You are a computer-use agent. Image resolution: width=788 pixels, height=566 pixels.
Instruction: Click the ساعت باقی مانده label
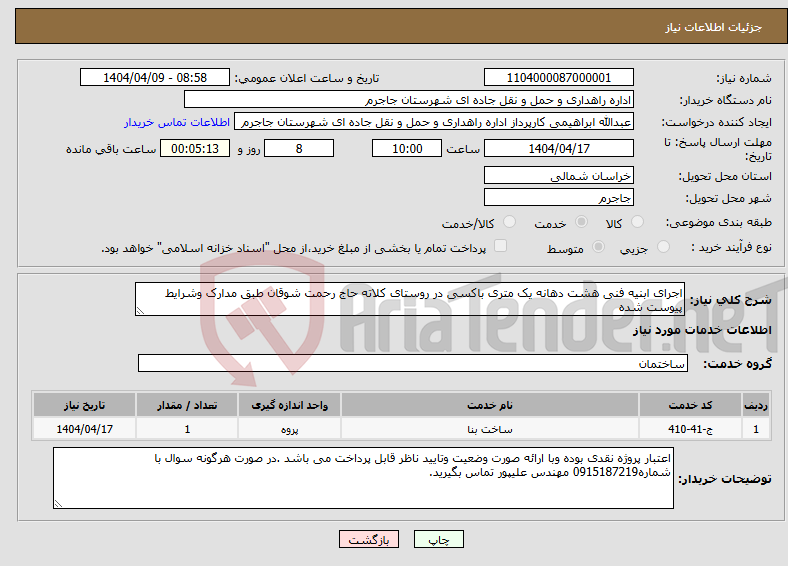(111, 149)
